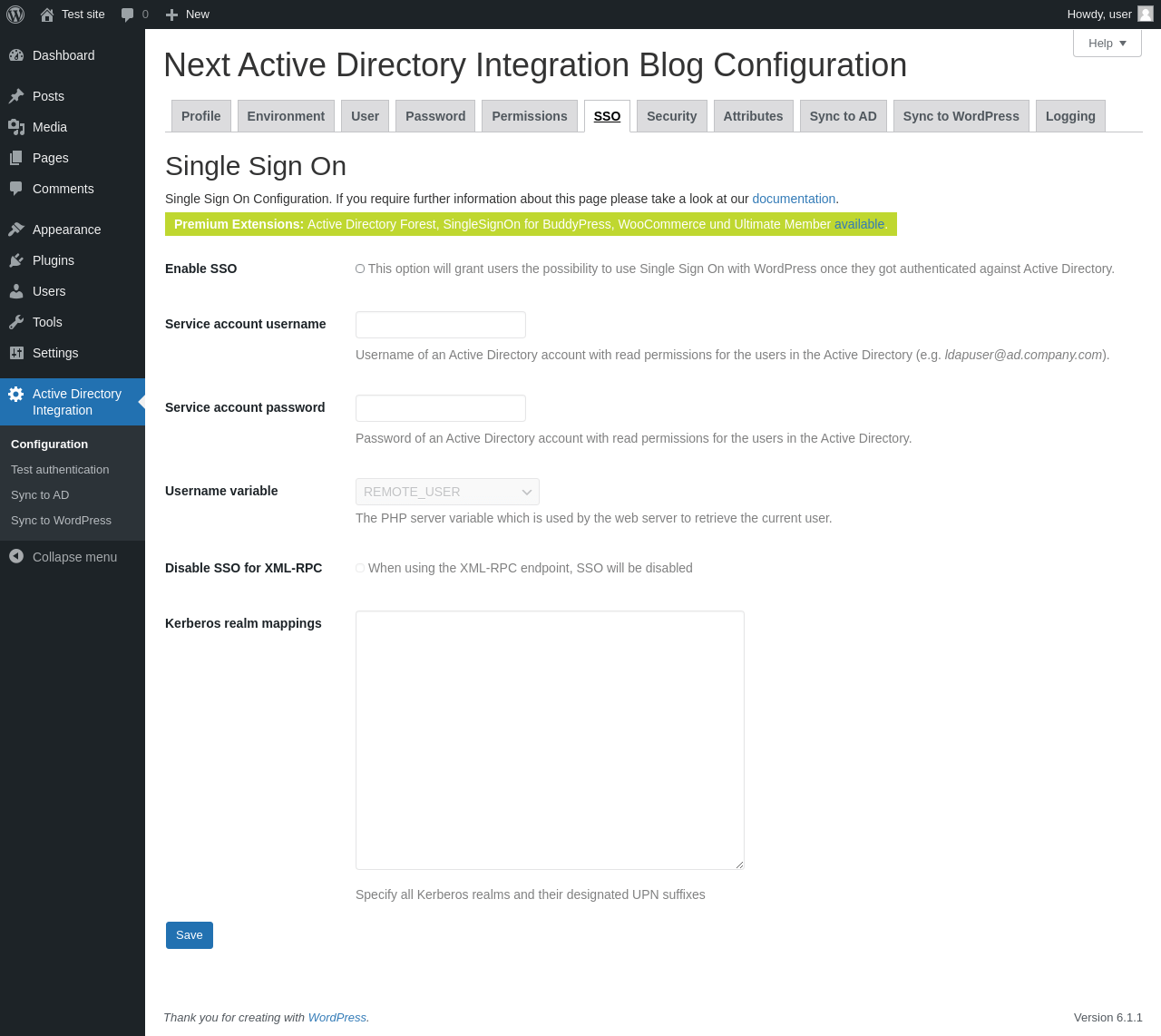Viewport: 1161px width, 1036px height.
Task: Open the Username variable dropdown
Action: [447, 492]
